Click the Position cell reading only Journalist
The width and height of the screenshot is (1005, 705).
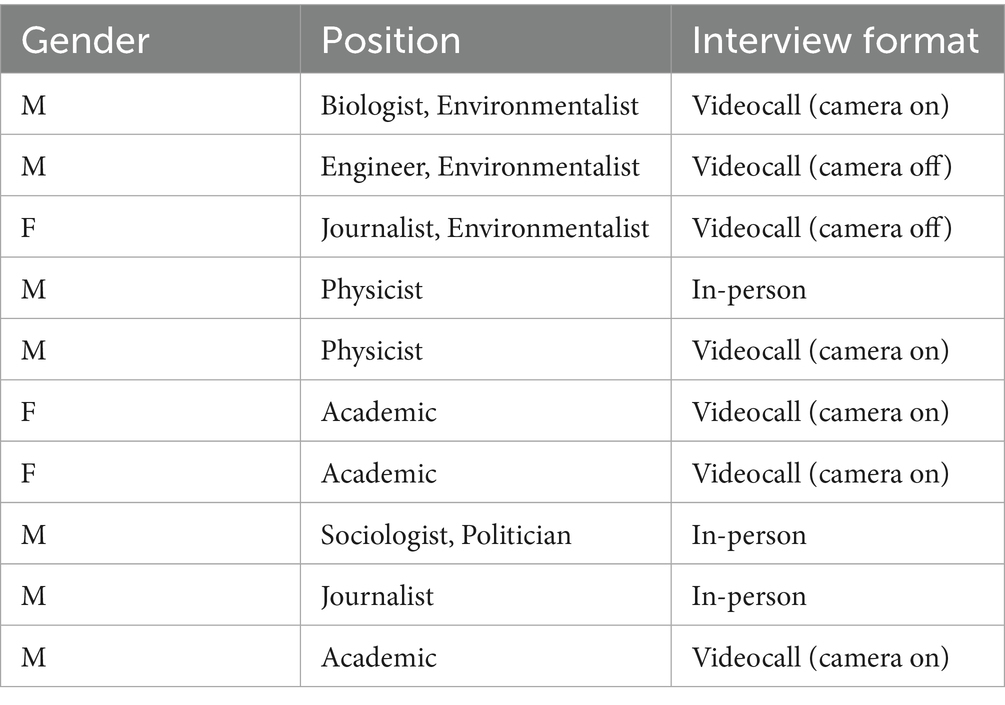pyautogui.click(x=377, y=596)
